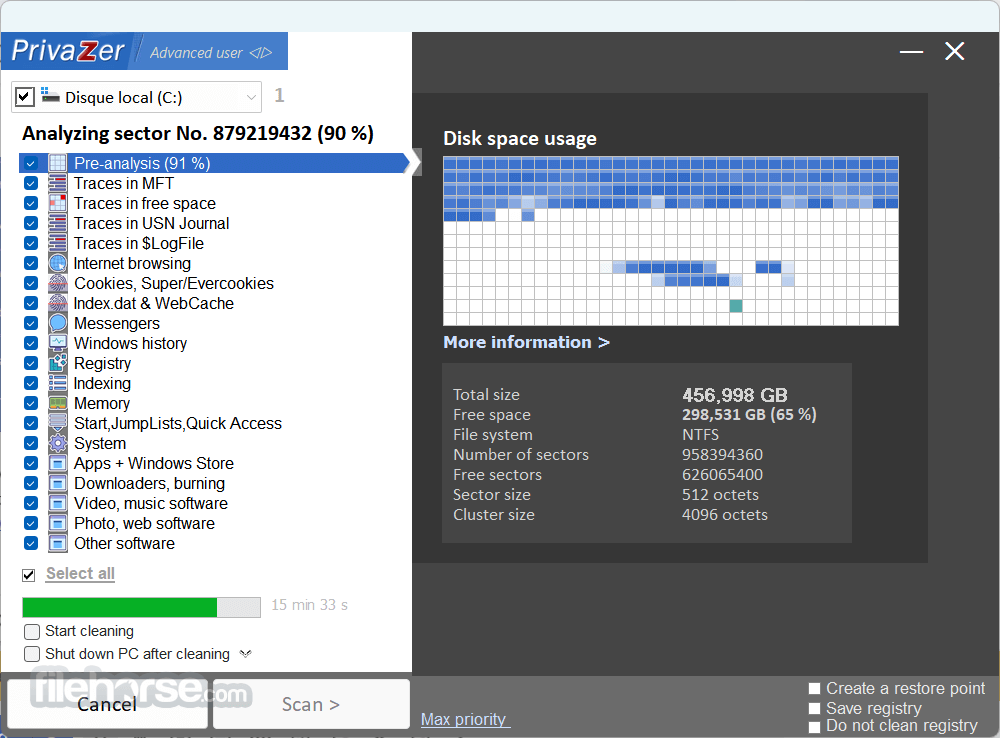
Task: Click the Index.dat & WebCache icon
Action: click(57, 304)
